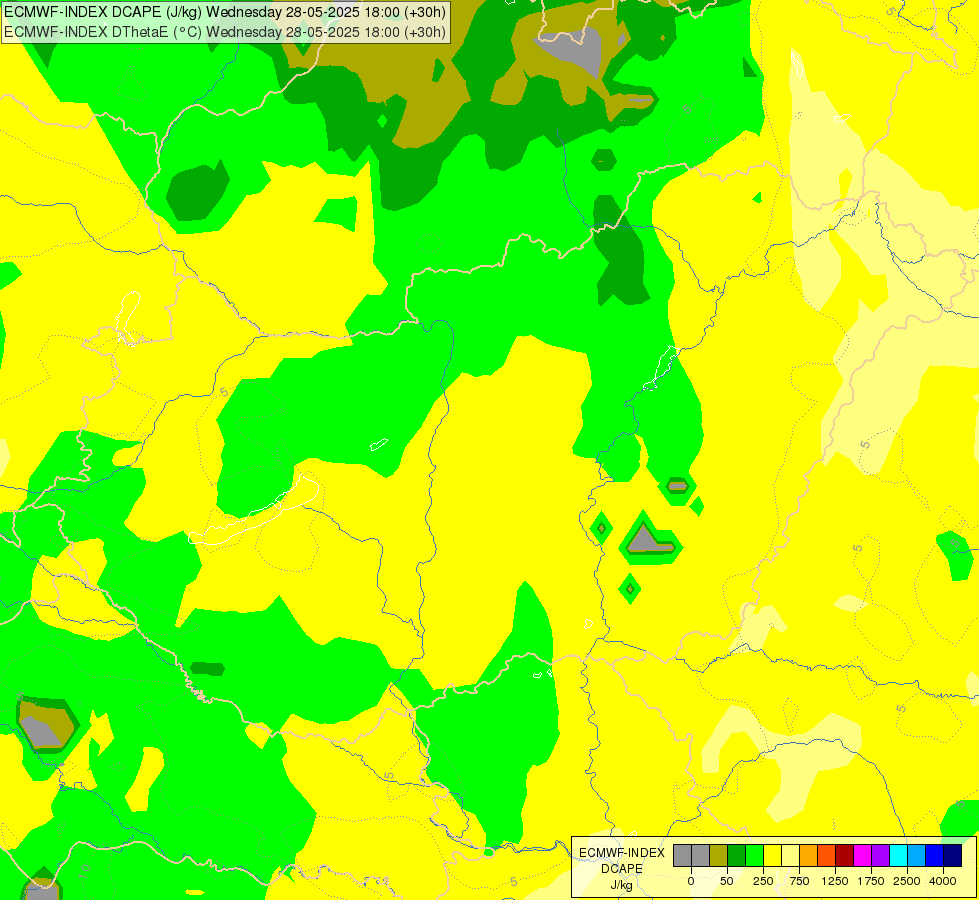Click the olive swatch in the DCAPE legend
Image resolution: width=979 pixels, height=900 pixels.
pos(718,856)
